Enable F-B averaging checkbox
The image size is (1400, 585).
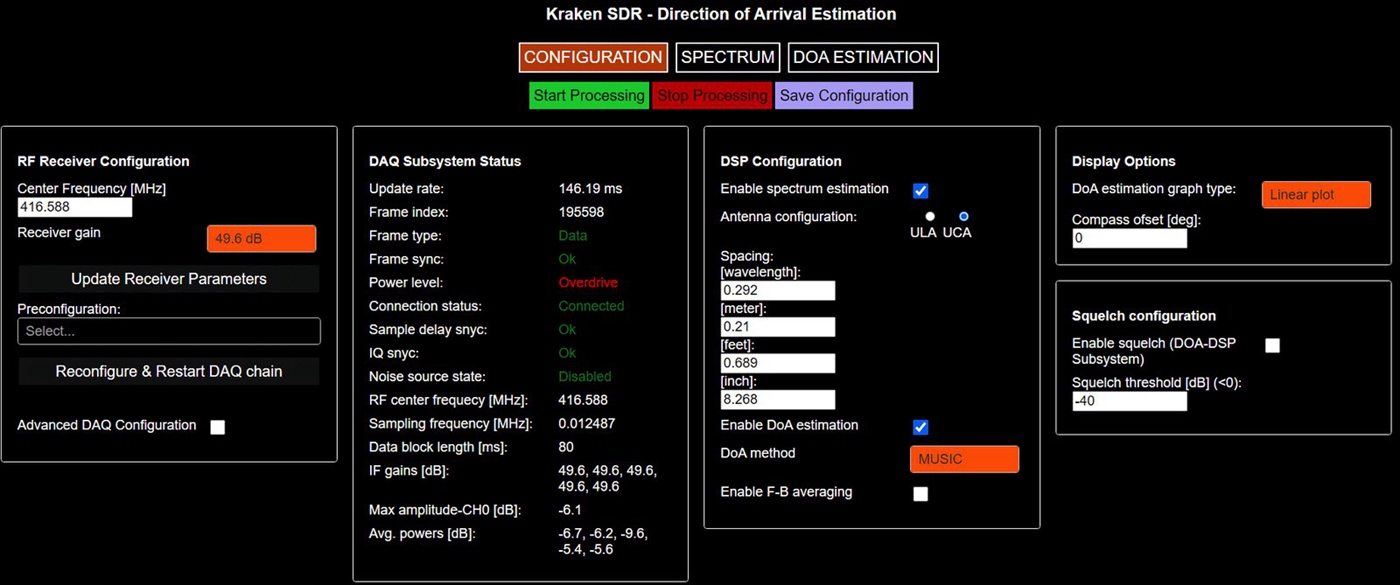[921, 494]
